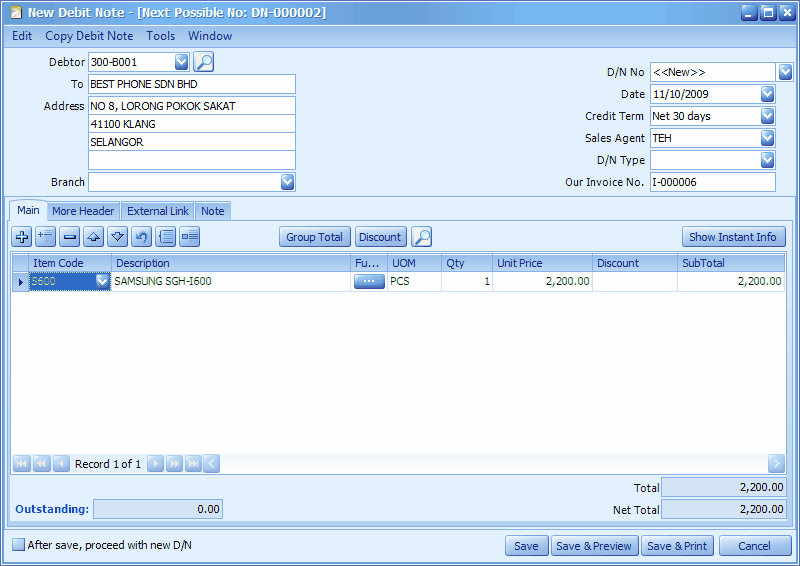Go to previous record arrow
Image resolution: width=800 pixels, height=566 pixels.
[x=61, y=463]
